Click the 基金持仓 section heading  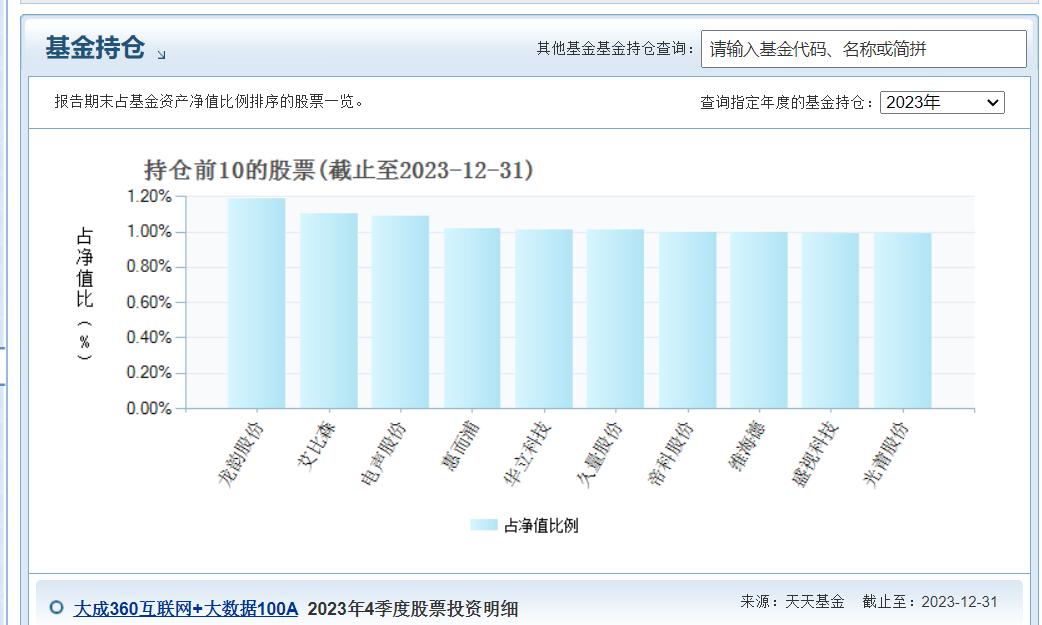tap(95, 47)
